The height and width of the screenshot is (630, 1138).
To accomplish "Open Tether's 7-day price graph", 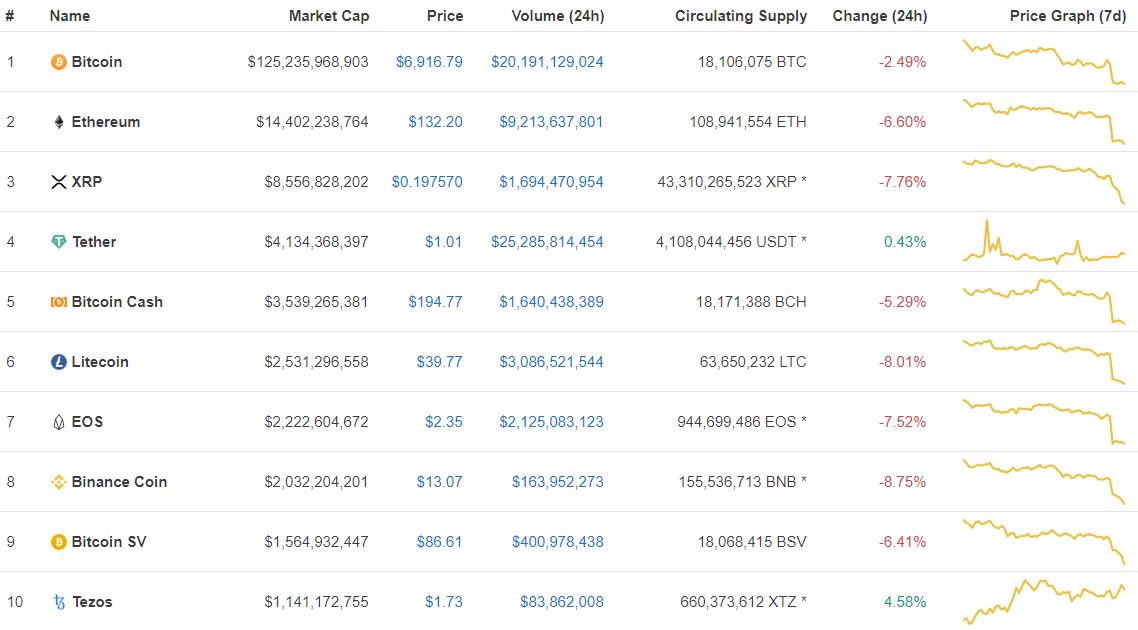I will [1044, 242].
